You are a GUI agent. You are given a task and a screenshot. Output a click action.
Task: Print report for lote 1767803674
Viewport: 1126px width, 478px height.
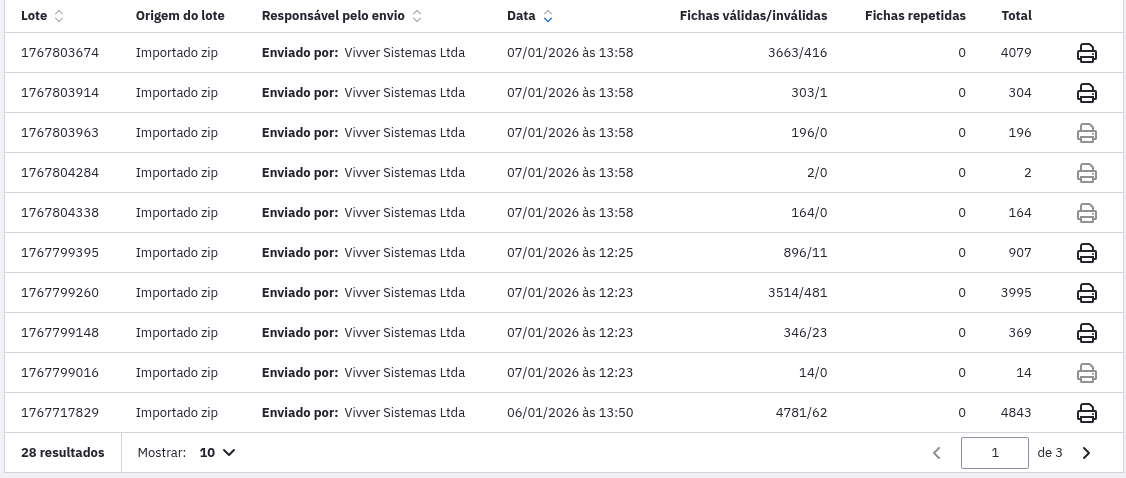pyautogui.click(x=1086, y=53)
